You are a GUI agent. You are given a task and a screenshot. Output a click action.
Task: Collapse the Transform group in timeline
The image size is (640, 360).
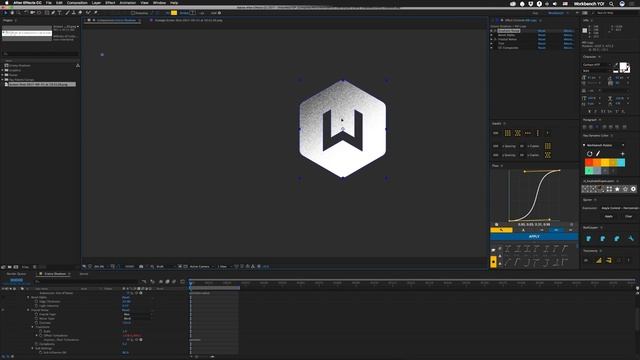[x=32, y=327]
